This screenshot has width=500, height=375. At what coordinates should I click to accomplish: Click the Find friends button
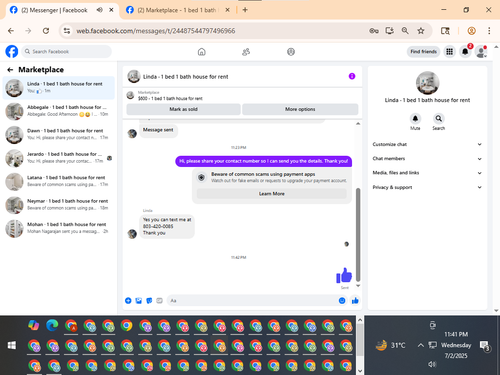[423, 52]
